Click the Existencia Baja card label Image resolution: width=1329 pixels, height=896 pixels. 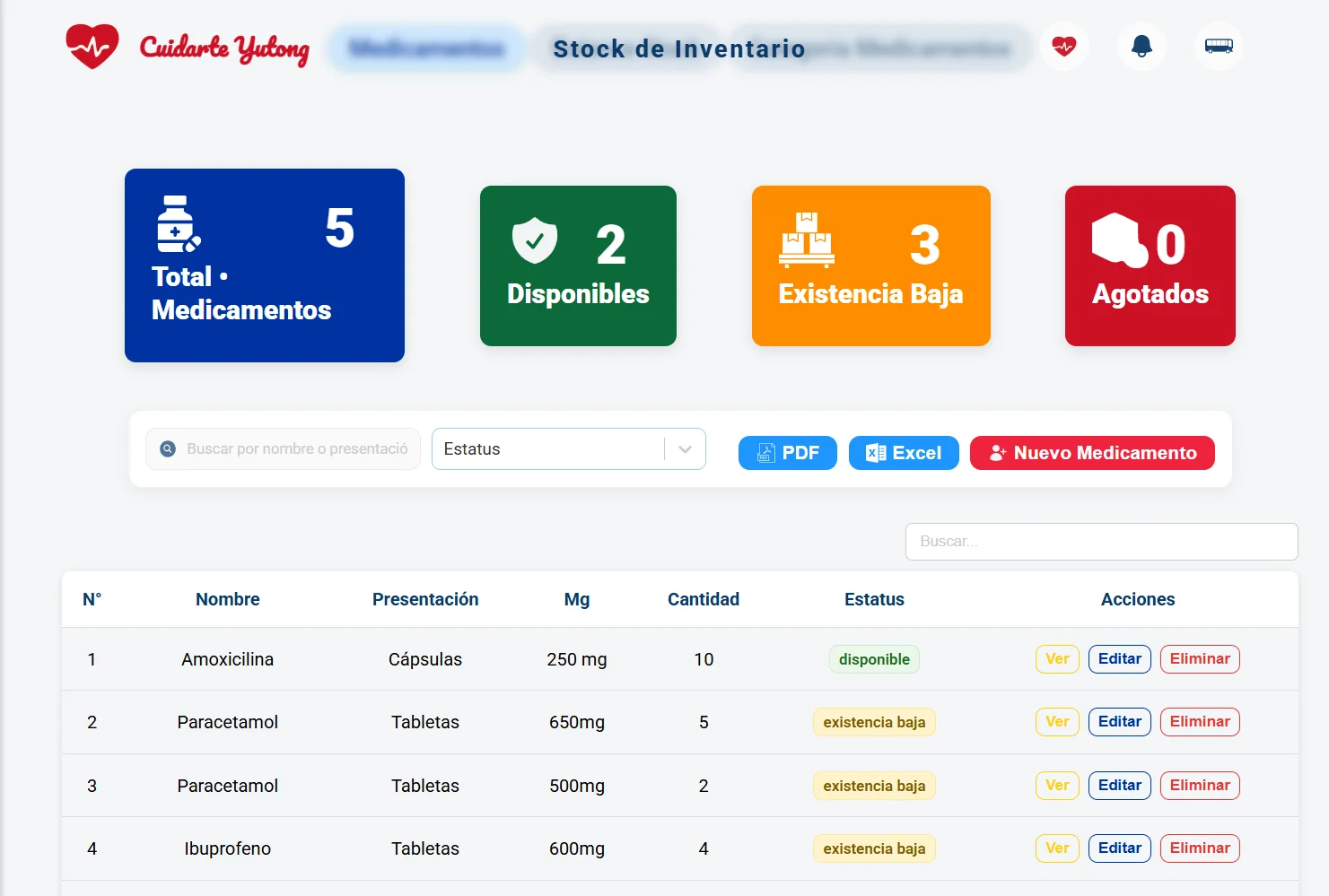click(x=870, y=294)
